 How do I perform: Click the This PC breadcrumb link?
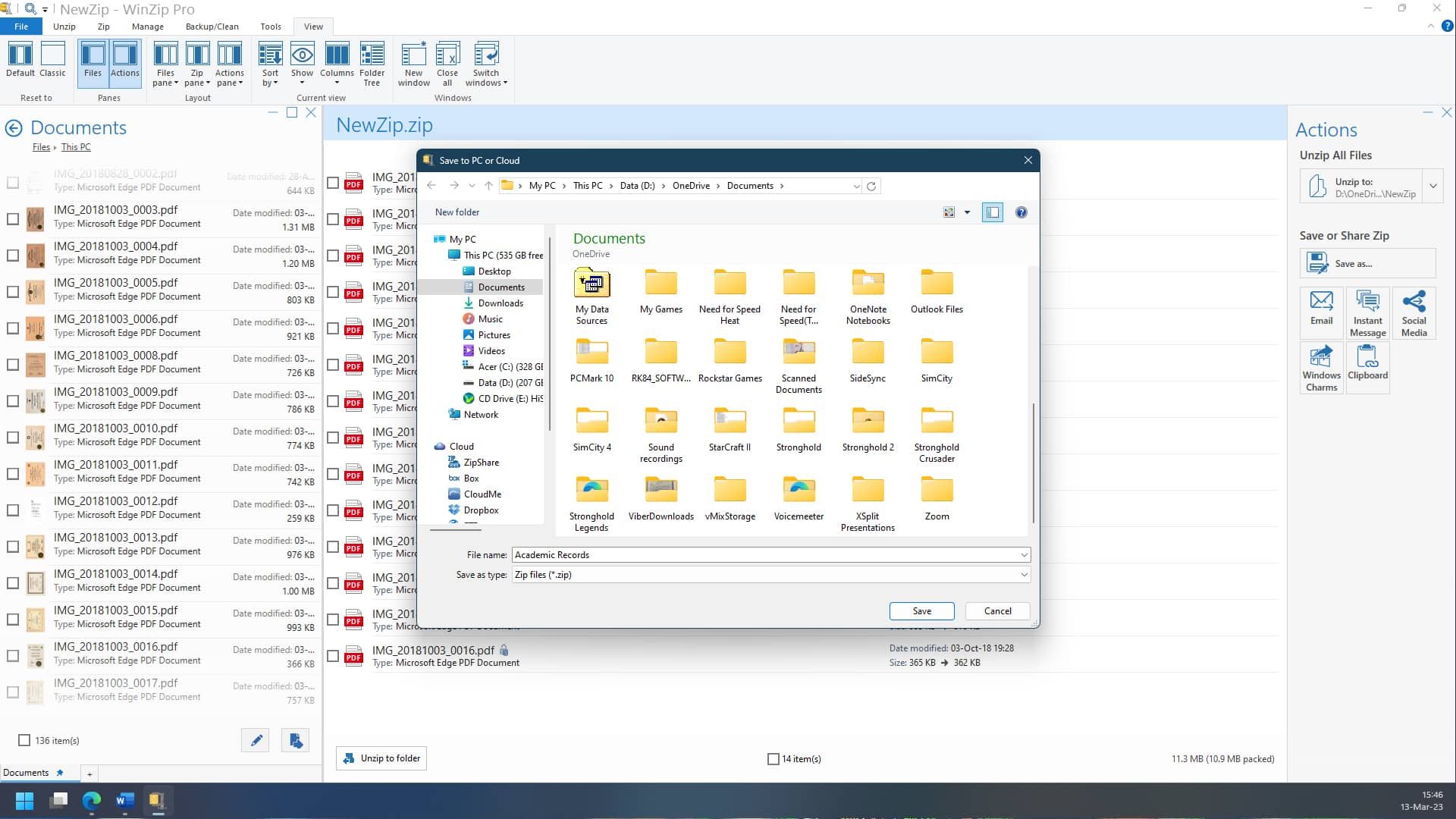point(76,147)
